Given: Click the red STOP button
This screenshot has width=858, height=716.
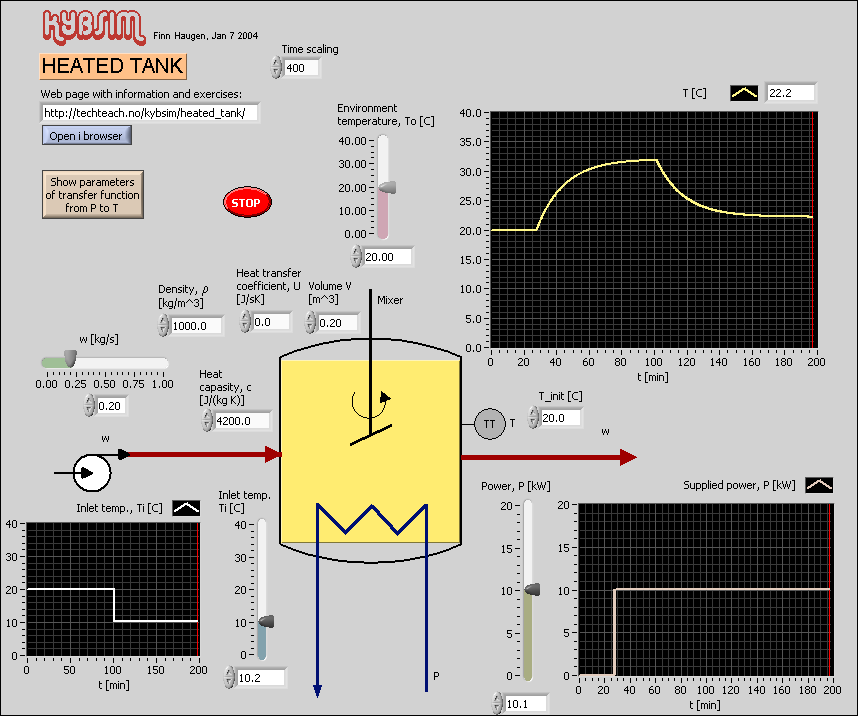Looking at the screenshot, I should (x=245, y=202).
